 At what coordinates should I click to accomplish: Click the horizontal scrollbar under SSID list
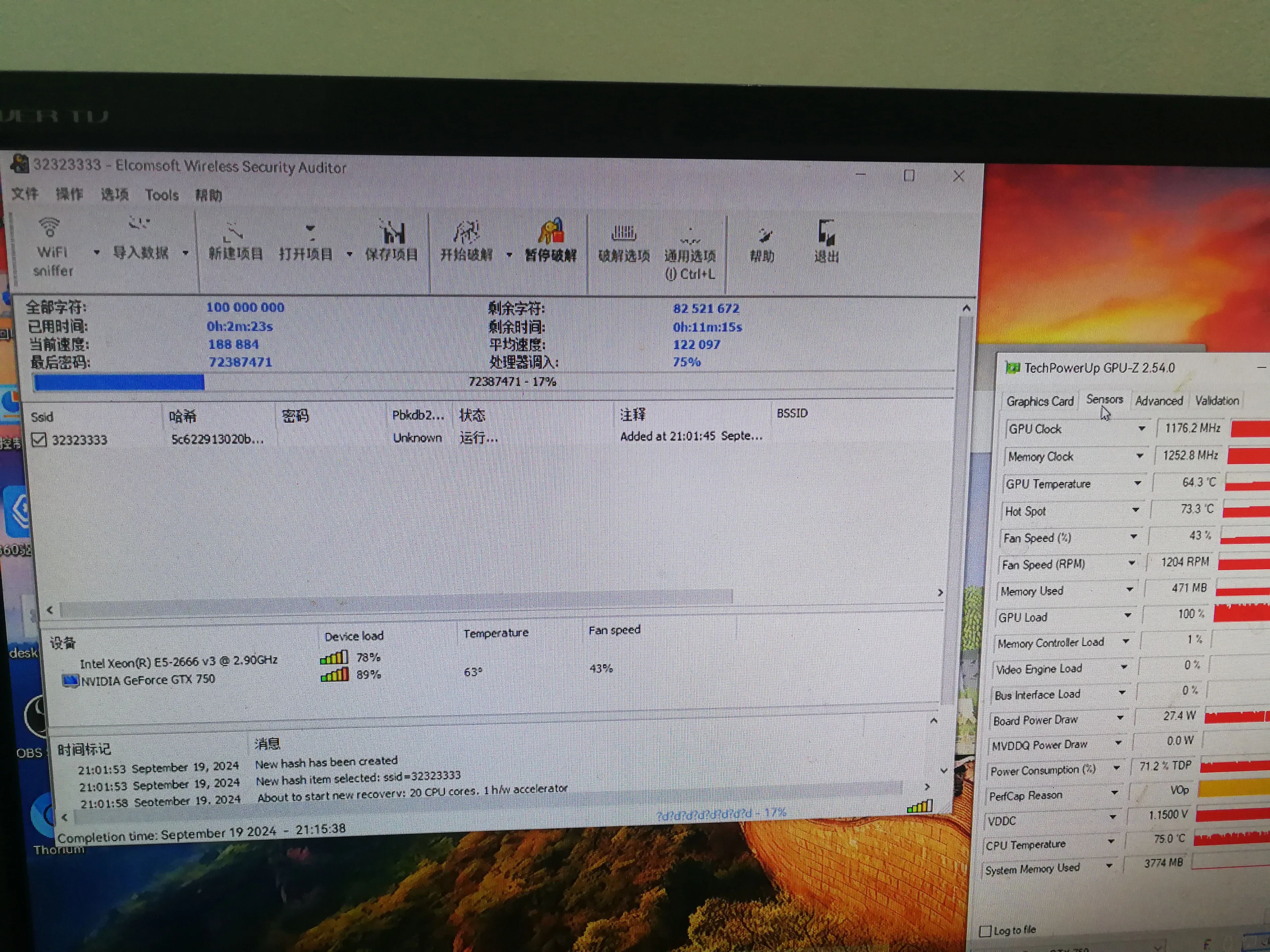pyautogui.click(x=396, y=602)
